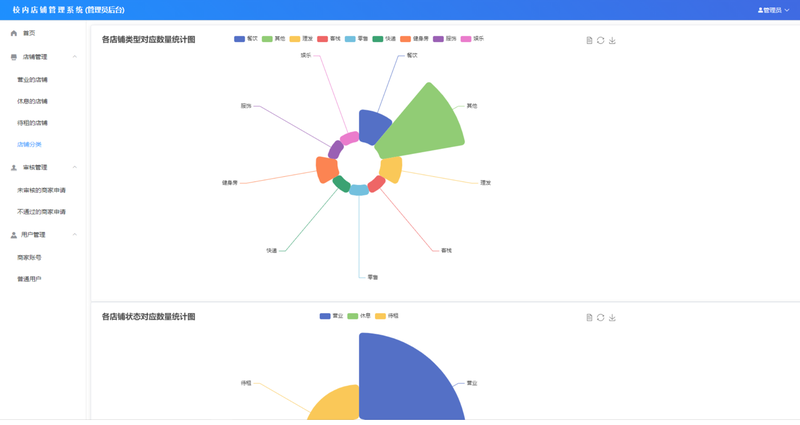Screen dimensions: 800x425
Task: Collapse the 店铺管理 menu chevron
Action: tap(75, 57)
